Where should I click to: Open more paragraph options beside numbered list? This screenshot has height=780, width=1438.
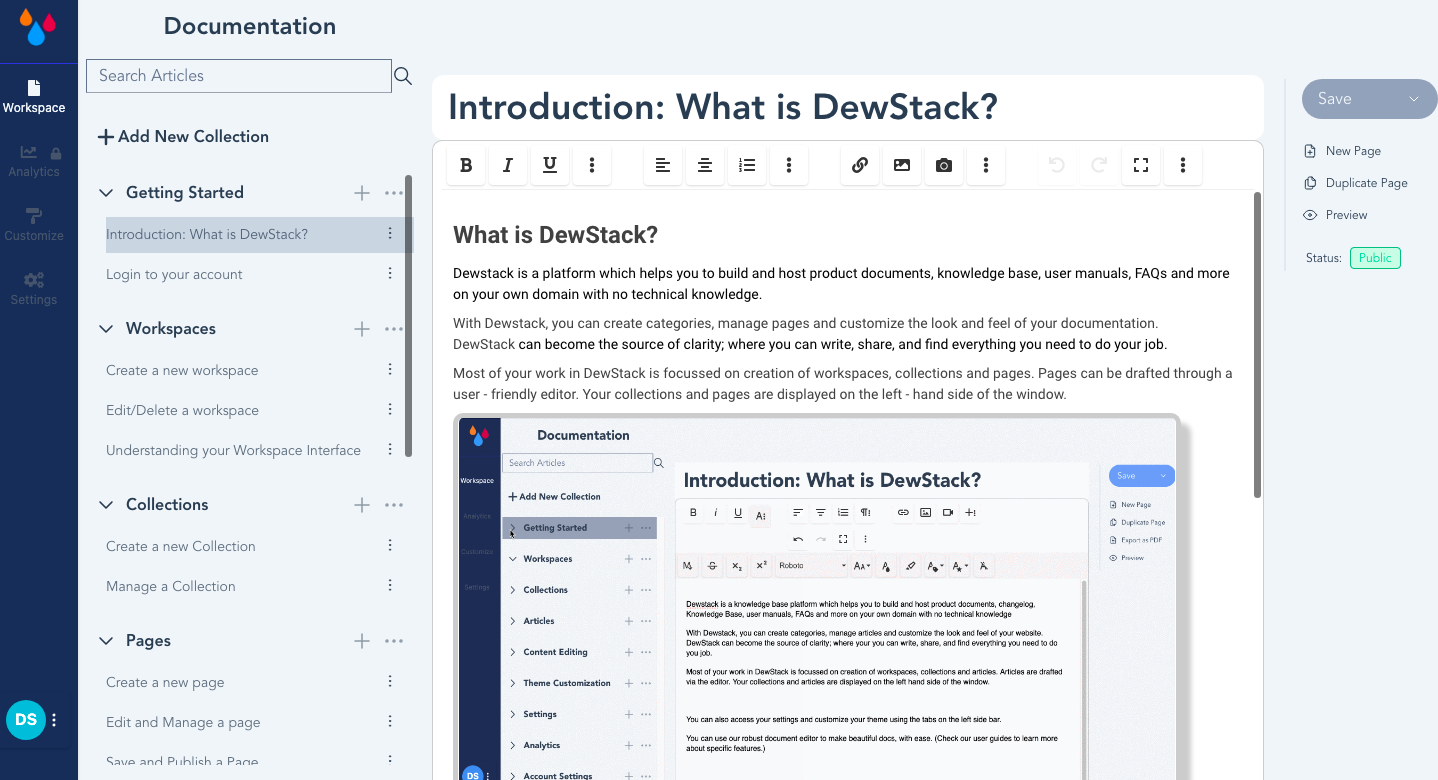coord(789,166)
